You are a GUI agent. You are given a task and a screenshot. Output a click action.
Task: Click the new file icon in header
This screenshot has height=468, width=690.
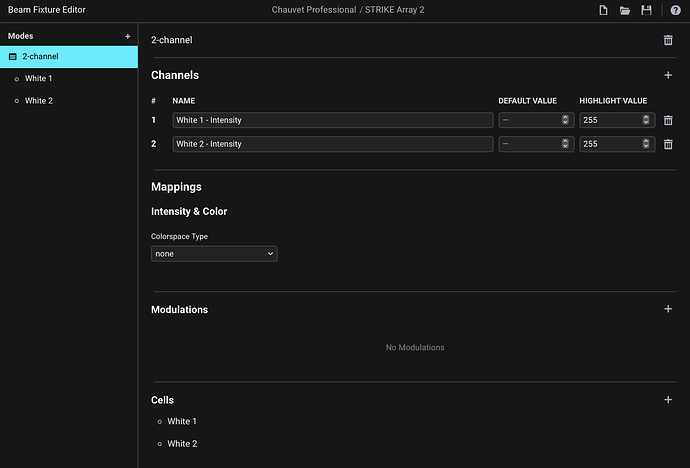[603, 10]
